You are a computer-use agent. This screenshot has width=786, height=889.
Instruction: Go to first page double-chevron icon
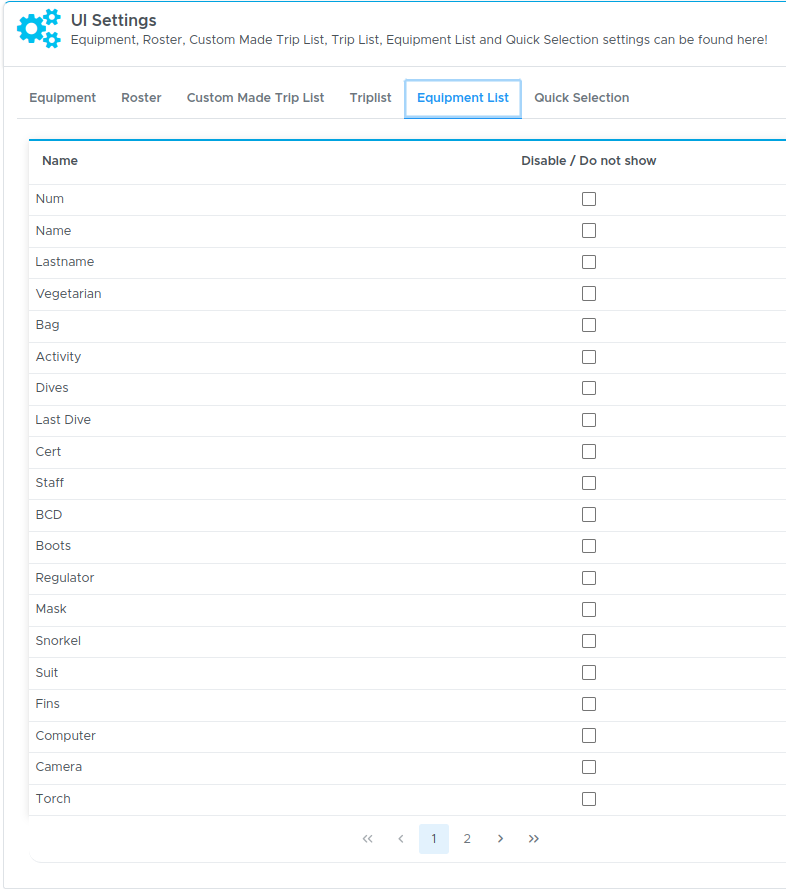[x=367, y=839]
